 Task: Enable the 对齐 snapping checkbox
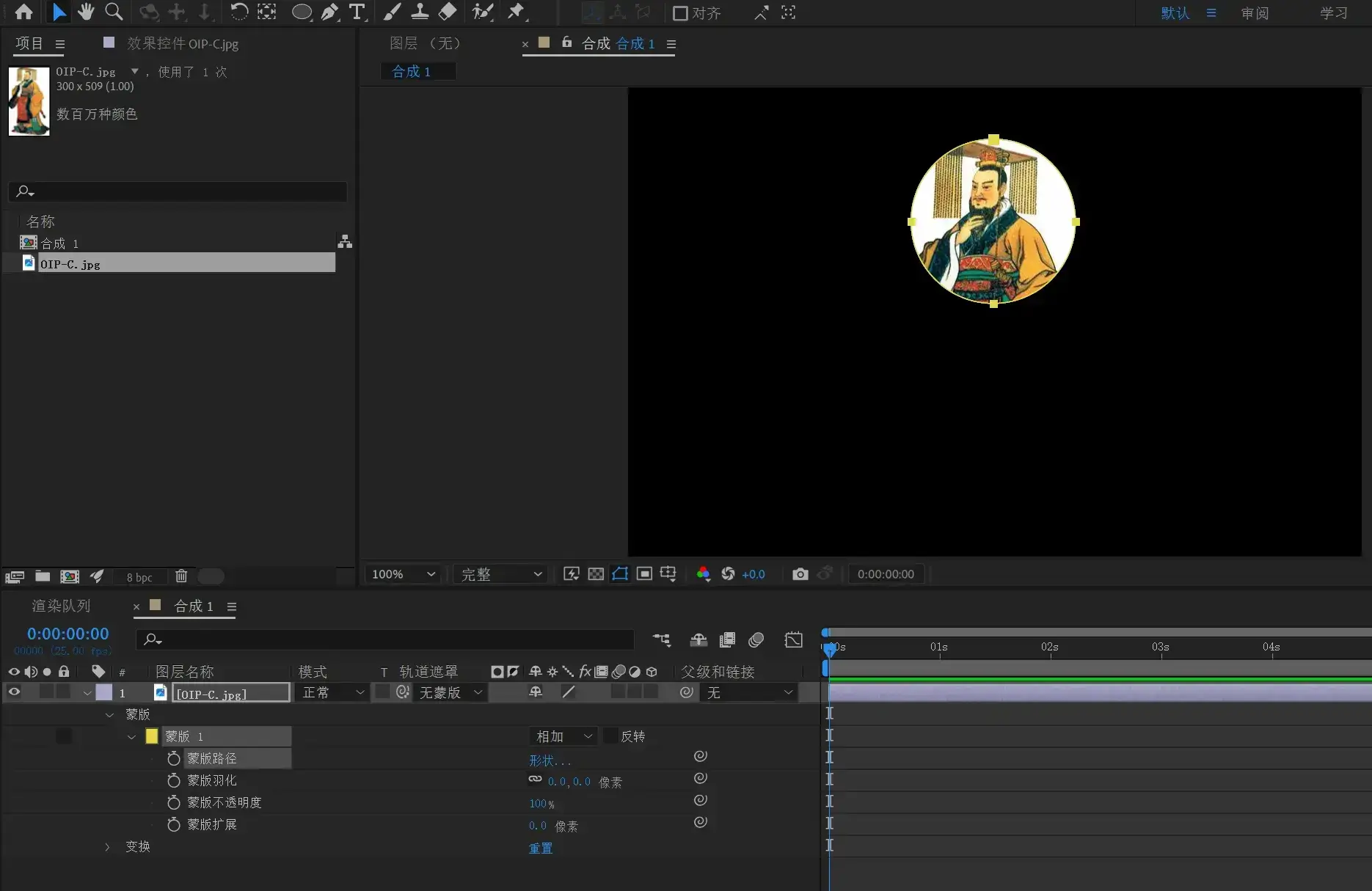click(x=680, y=13)
